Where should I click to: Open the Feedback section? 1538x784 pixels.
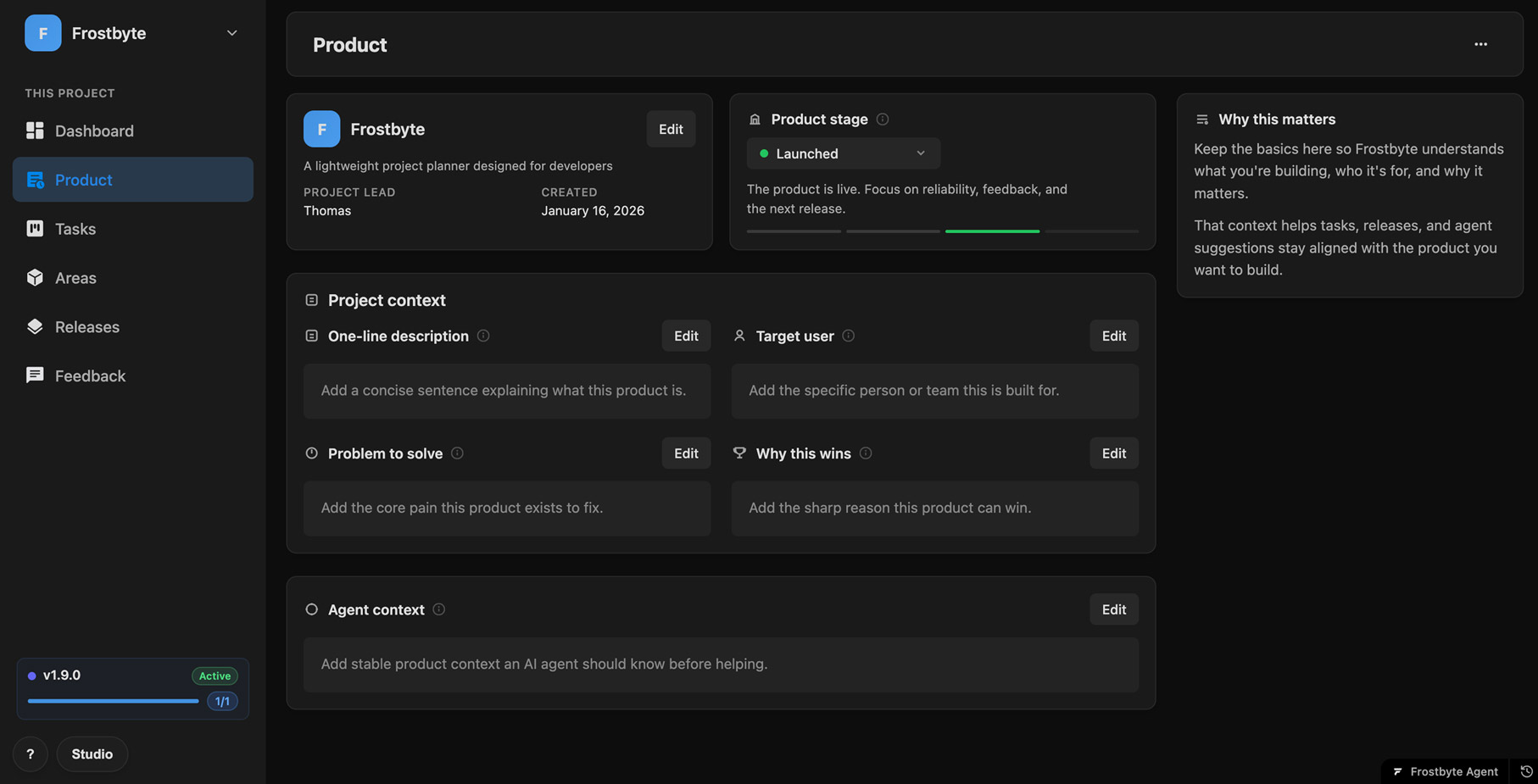point(133,375)
